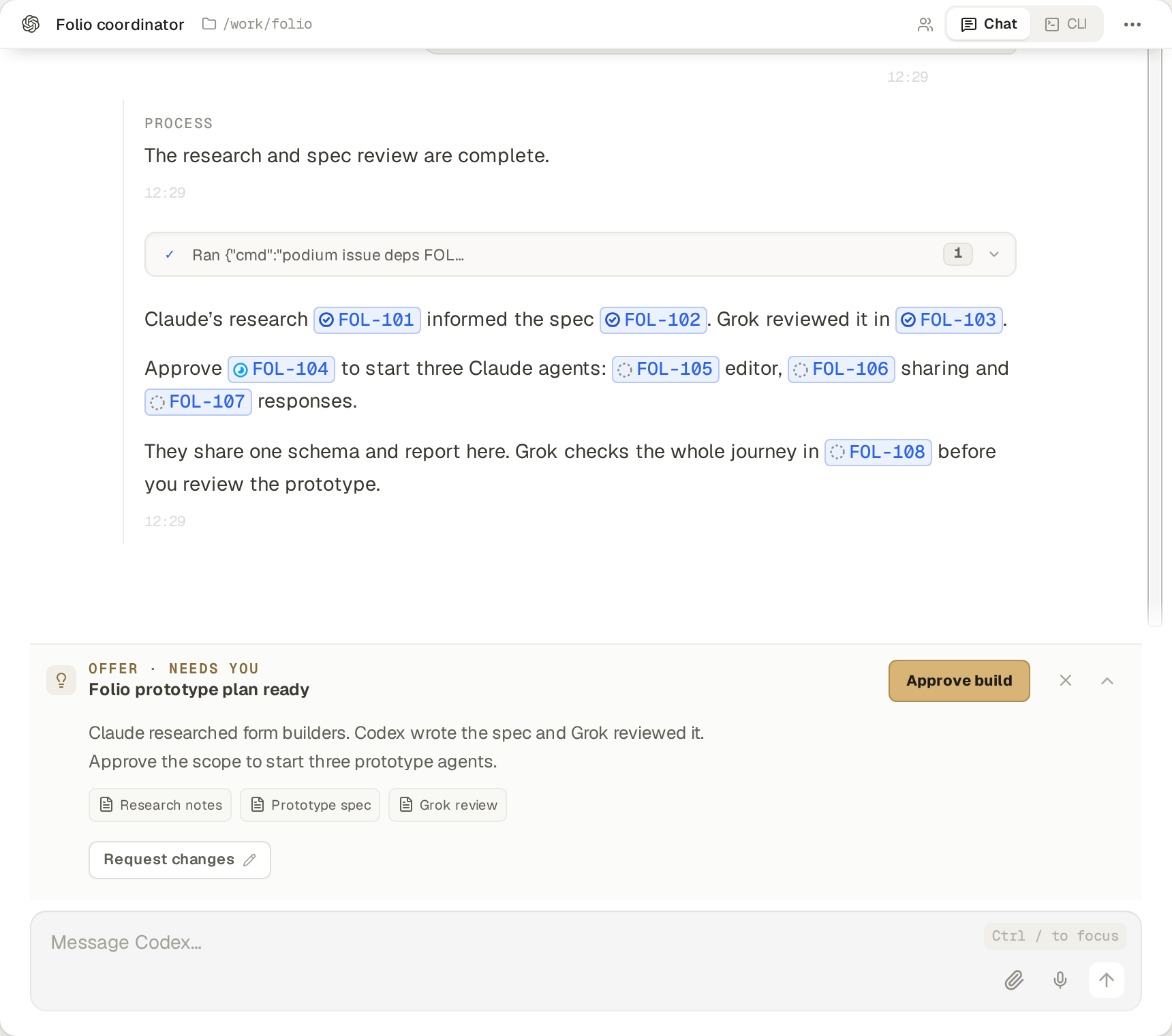This screenshot has height=1036, width=1172.
Task: Click the Folio coordinator title
Action: pos(120,25)
